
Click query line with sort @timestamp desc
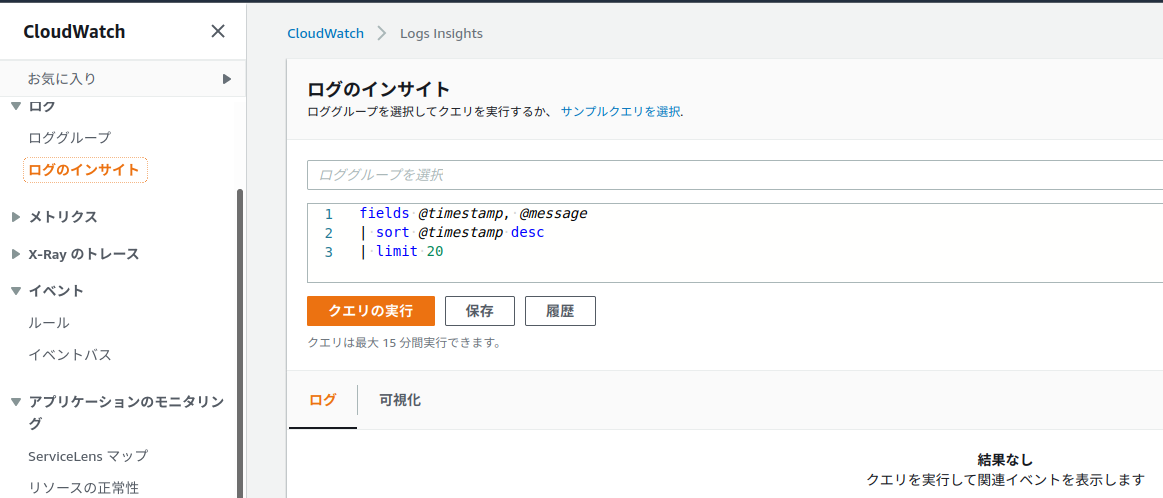coord(452,233)
